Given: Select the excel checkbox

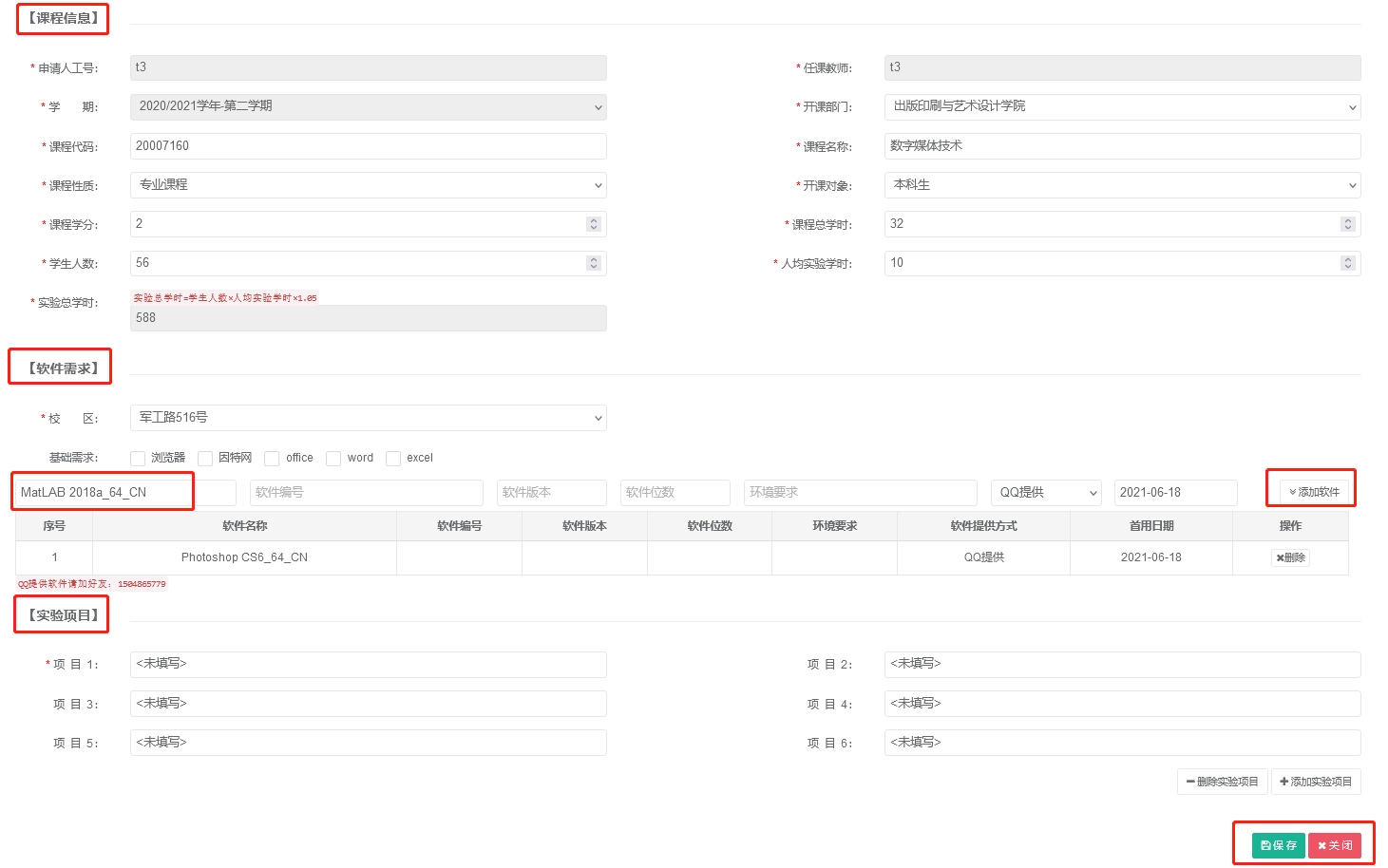Looking at the screenshot, I should point(393,459).
